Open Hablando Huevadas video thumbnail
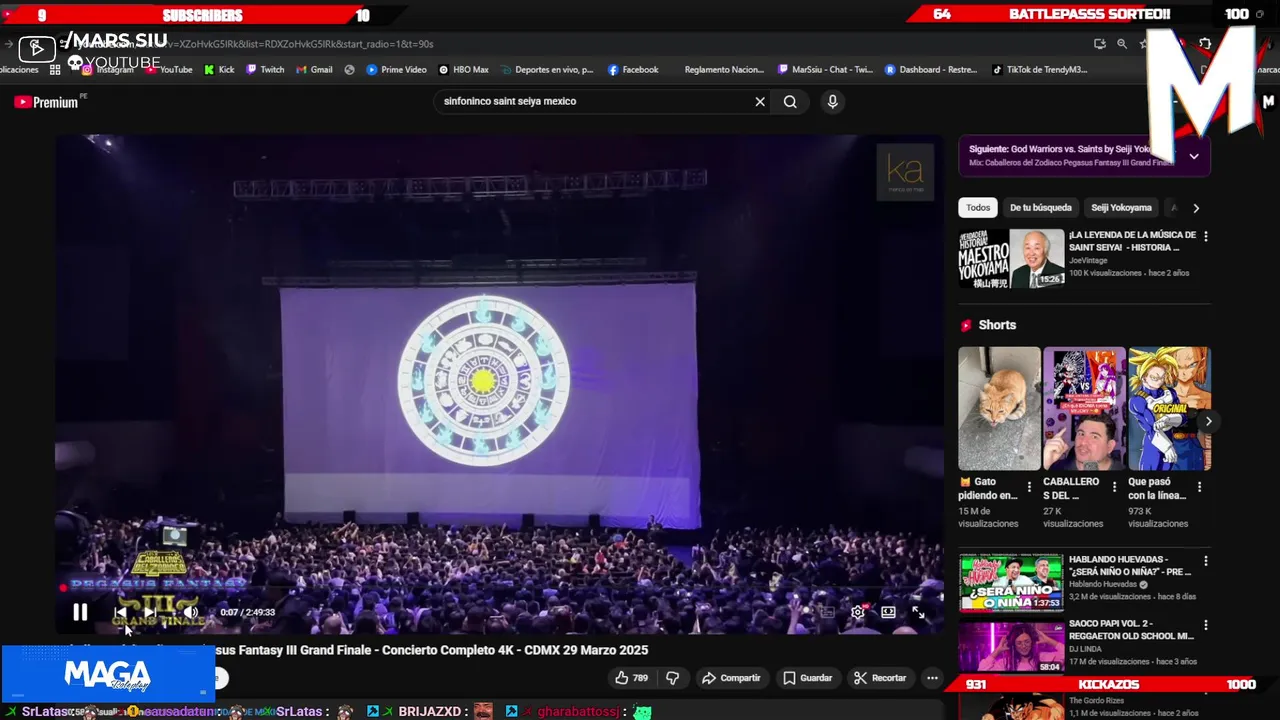1280x720 pixels. click(x=1011, y=582)
